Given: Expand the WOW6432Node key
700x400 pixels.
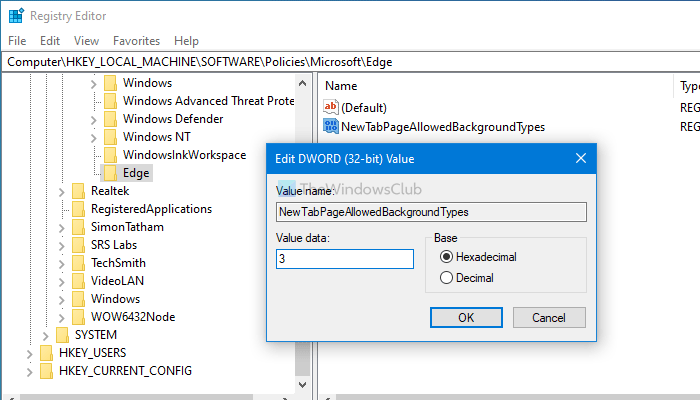Looking at the screenshot, I should coord(62,317).
